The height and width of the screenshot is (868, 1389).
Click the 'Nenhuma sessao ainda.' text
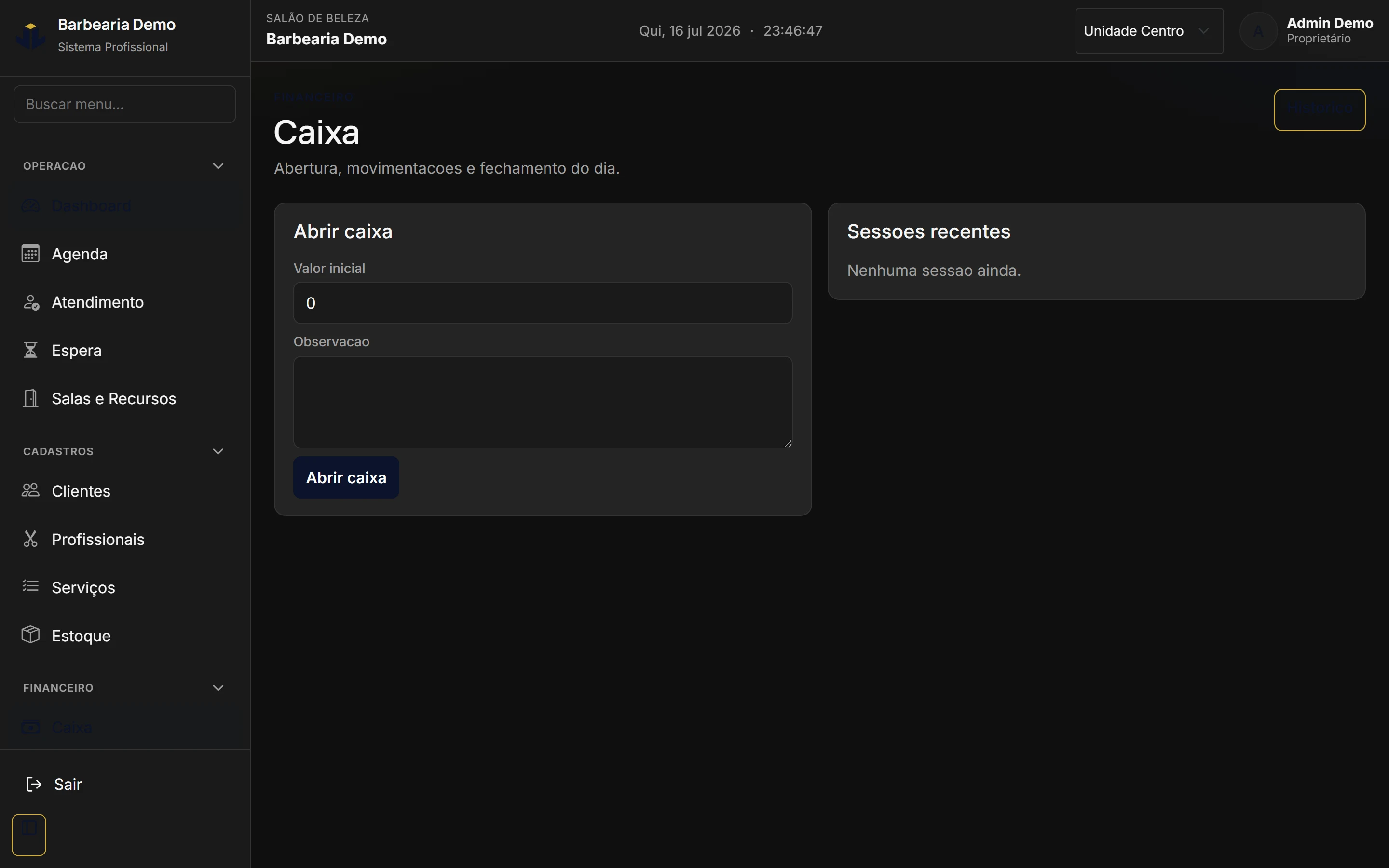(934, 271)
